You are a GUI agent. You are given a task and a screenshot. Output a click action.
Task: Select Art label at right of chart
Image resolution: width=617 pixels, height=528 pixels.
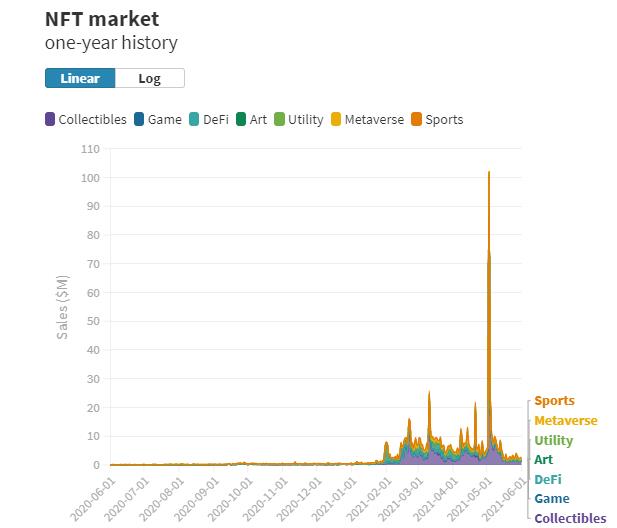click(543, 460)
